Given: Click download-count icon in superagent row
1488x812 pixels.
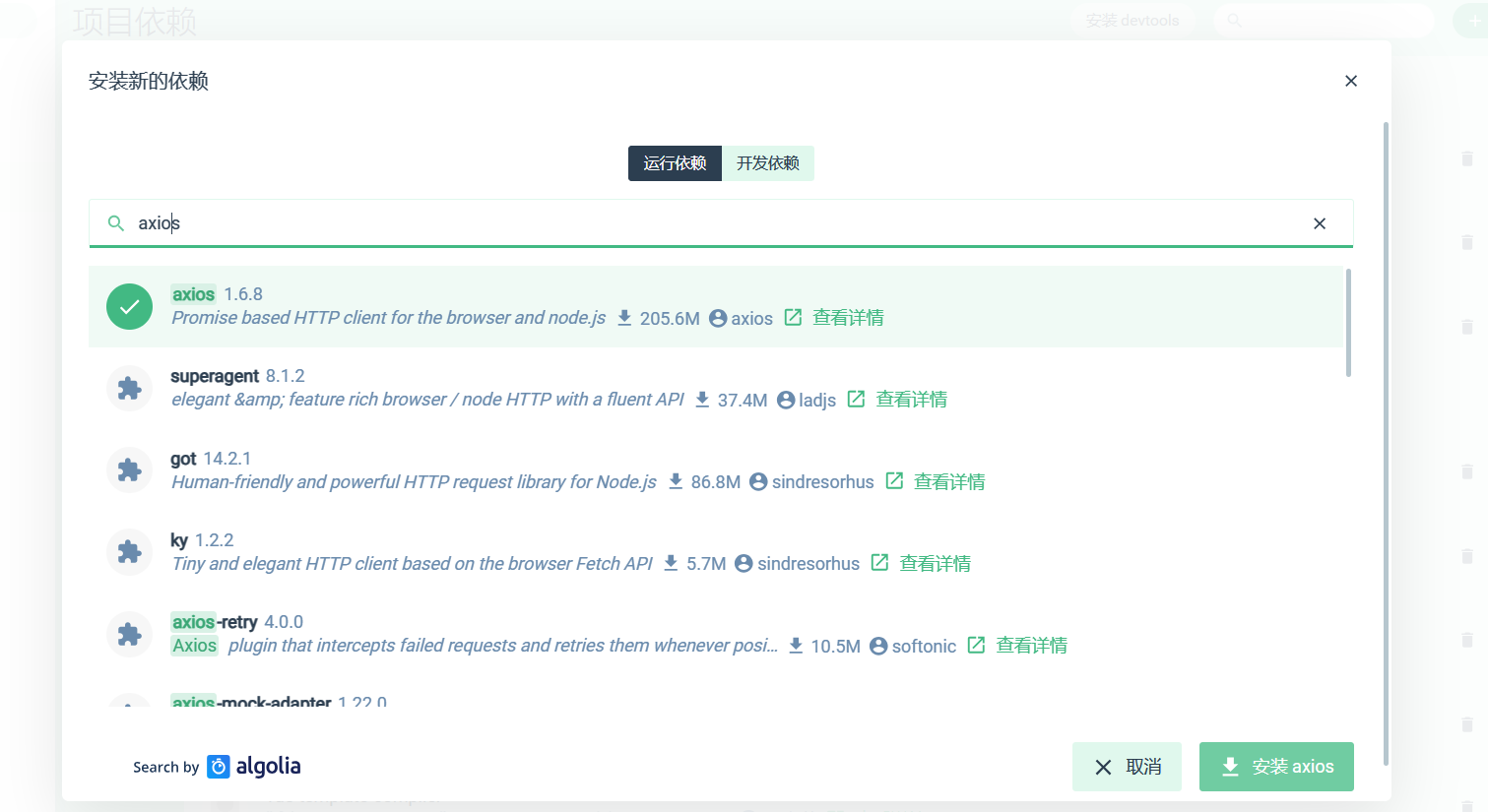Looking at the screenshot, I should coord(702,399).
